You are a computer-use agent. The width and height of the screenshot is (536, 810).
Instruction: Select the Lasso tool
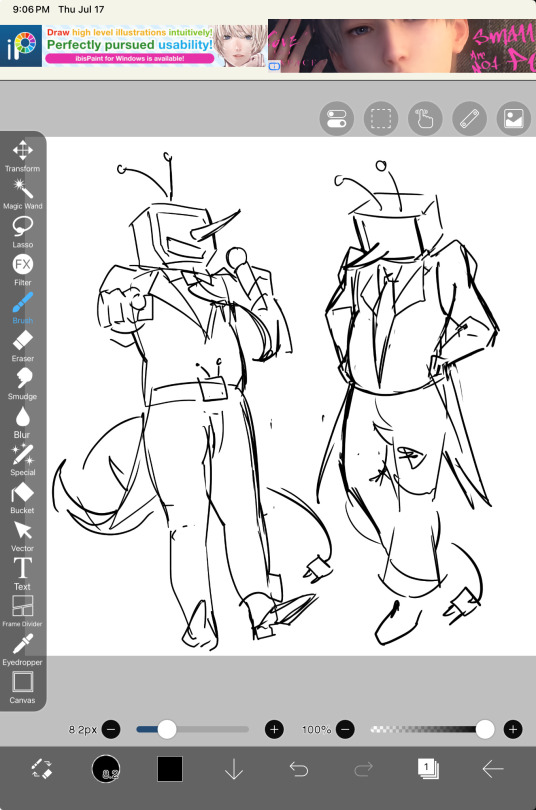(22, 232)
